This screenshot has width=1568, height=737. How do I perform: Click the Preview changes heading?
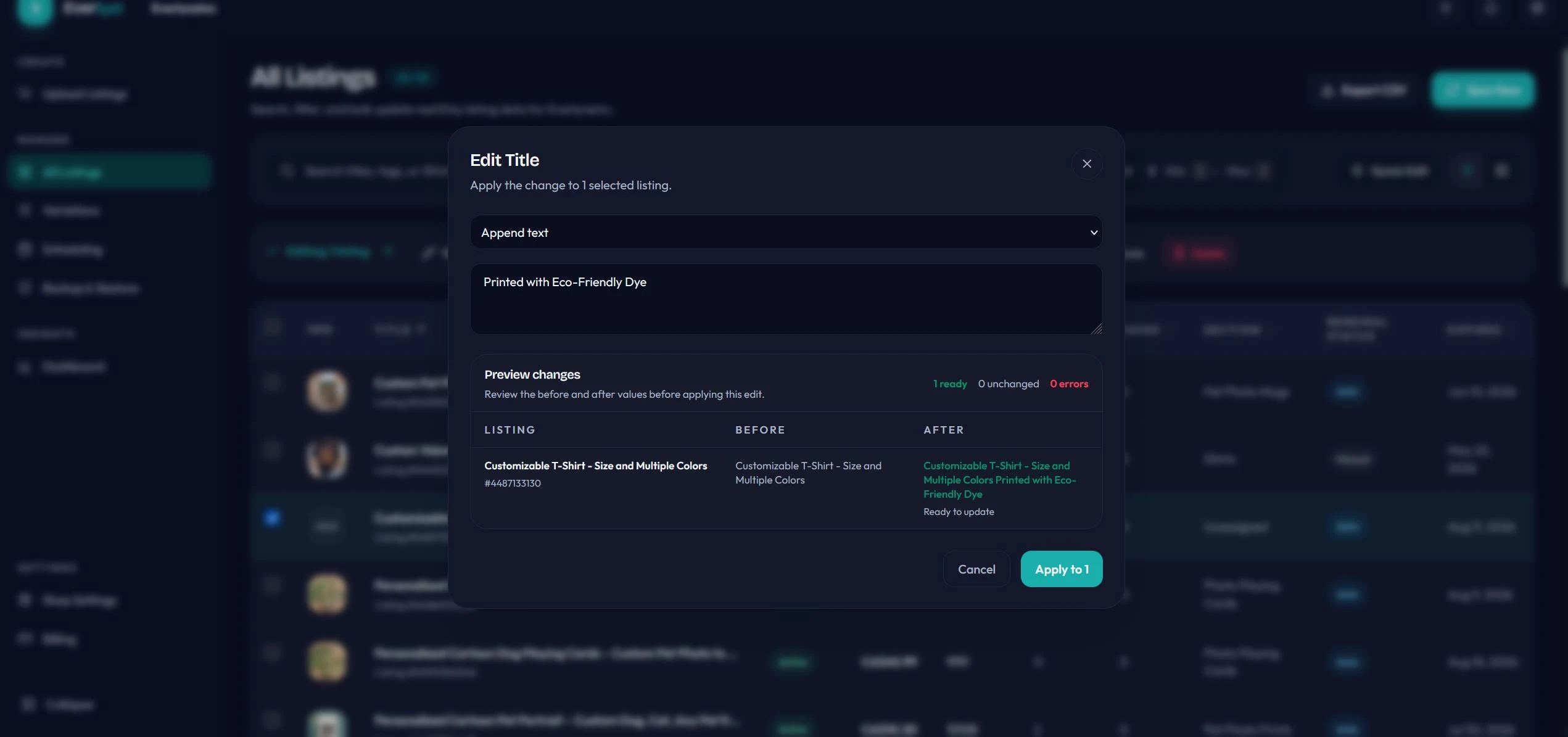pos(532,374)
